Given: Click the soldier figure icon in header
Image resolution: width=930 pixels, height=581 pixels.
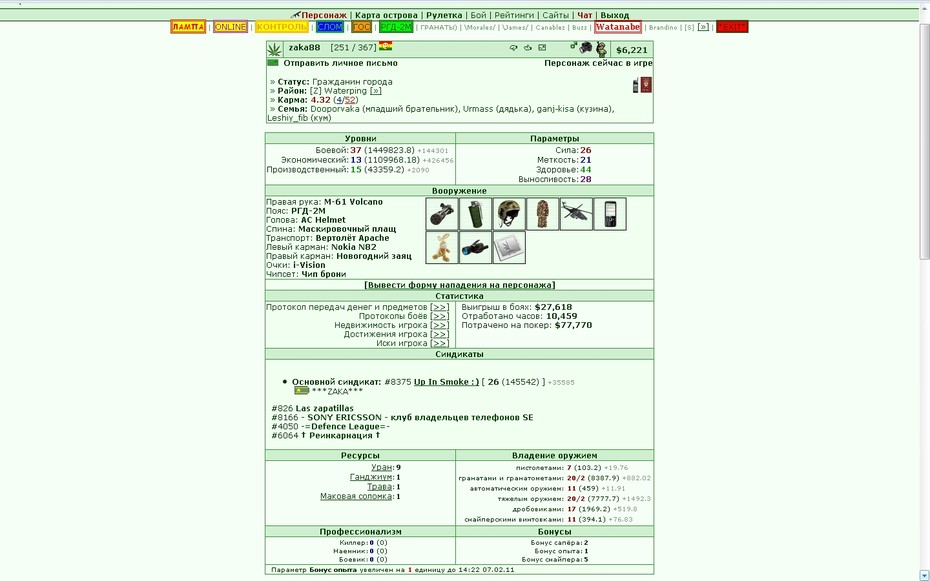Looking at the screenshot, I should pos(601,48).
